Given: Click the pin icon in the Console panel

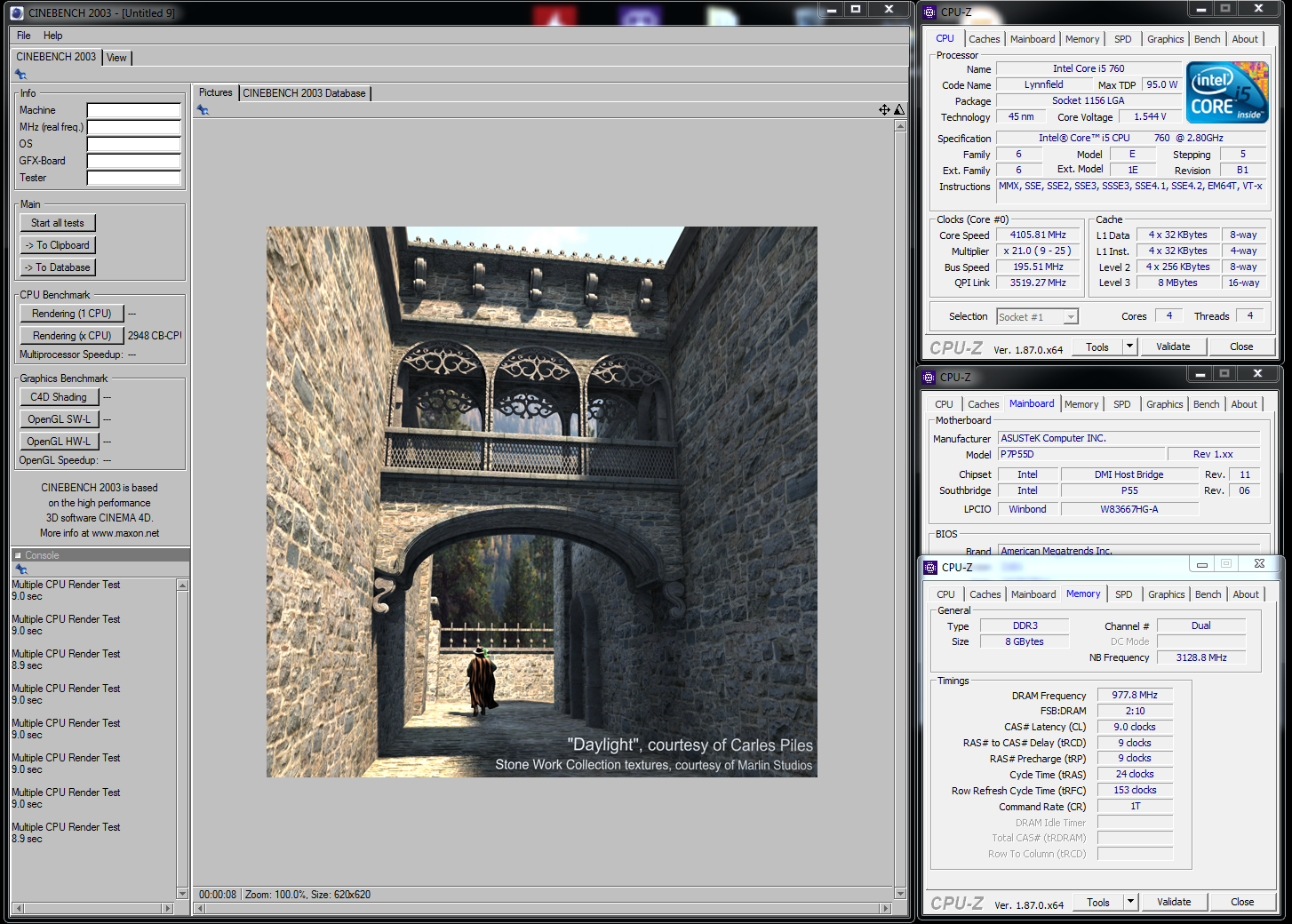Looking at the screenshot, I should (x=21, y=569).
